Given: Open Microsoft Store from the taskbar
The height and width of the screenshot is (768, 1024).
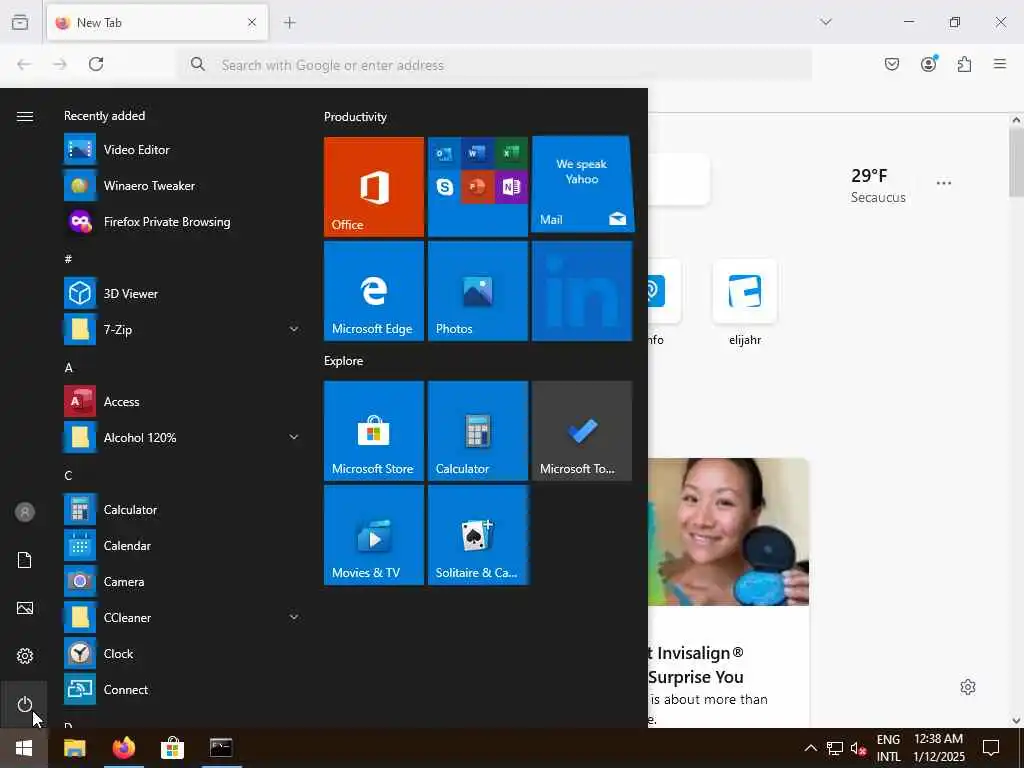Looking at the screenshot, I should coord(172,748).
